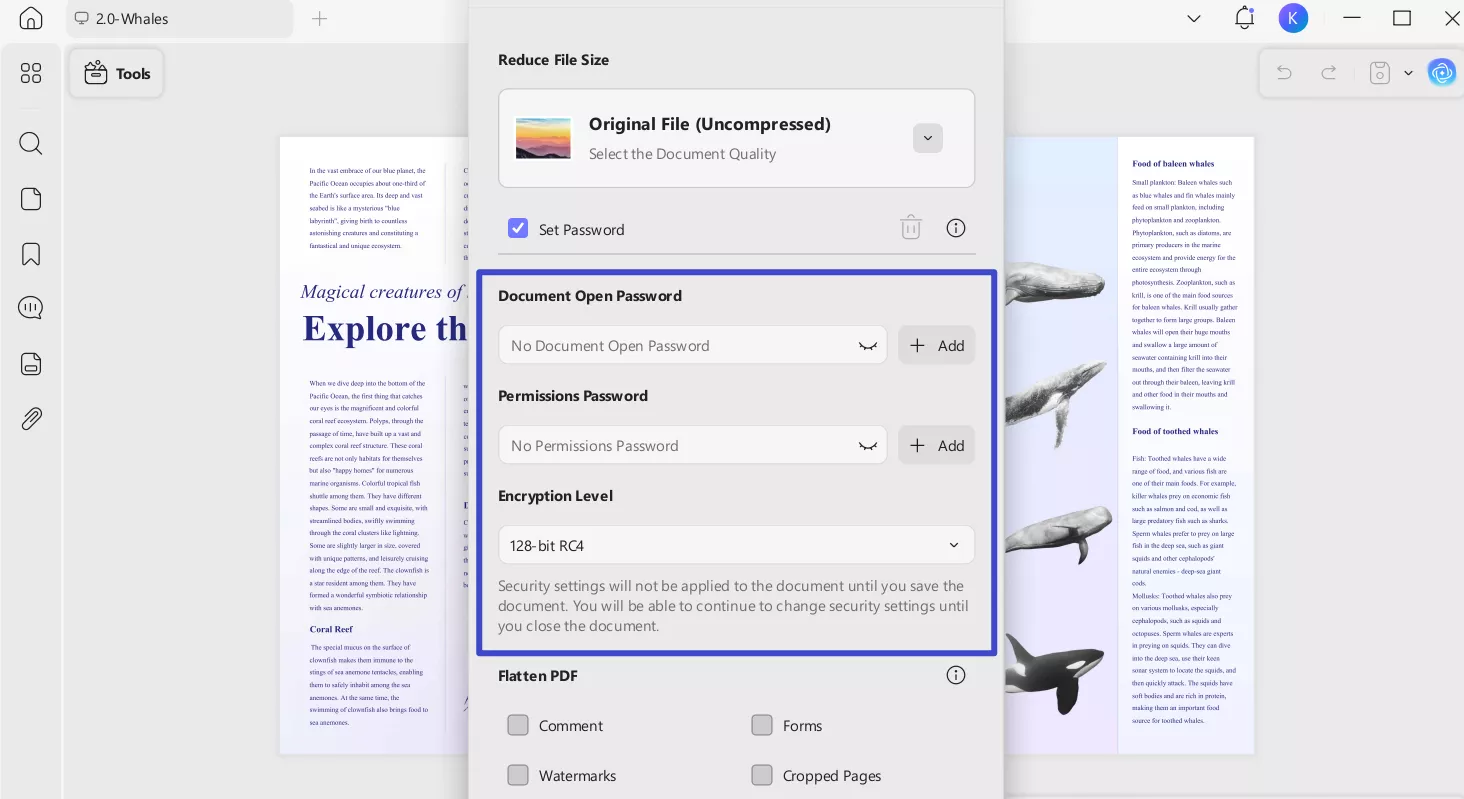Enable the Watermarks flatten checkbox
This screenshot has height=799, width=1464.
click(518, 775)
